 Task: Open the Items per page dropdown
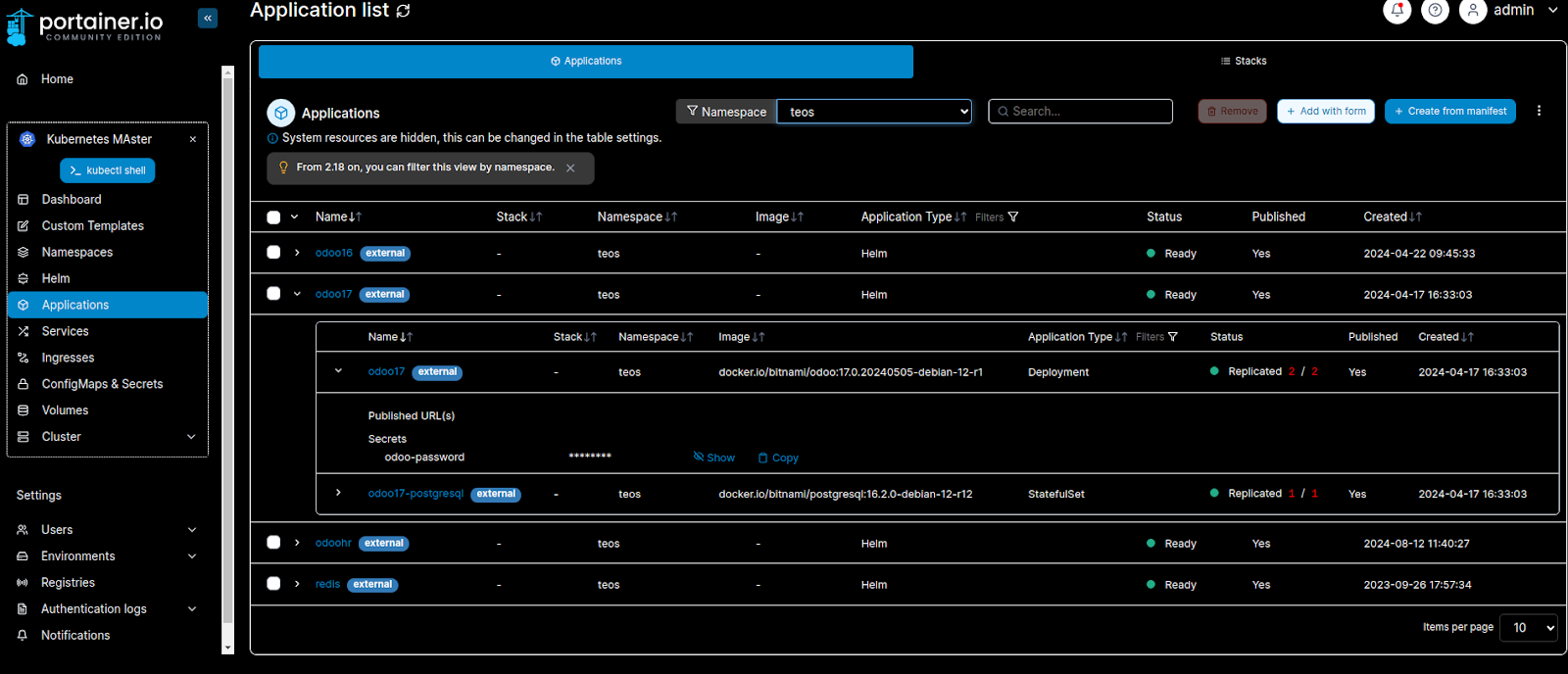[x=1529, y=628]
